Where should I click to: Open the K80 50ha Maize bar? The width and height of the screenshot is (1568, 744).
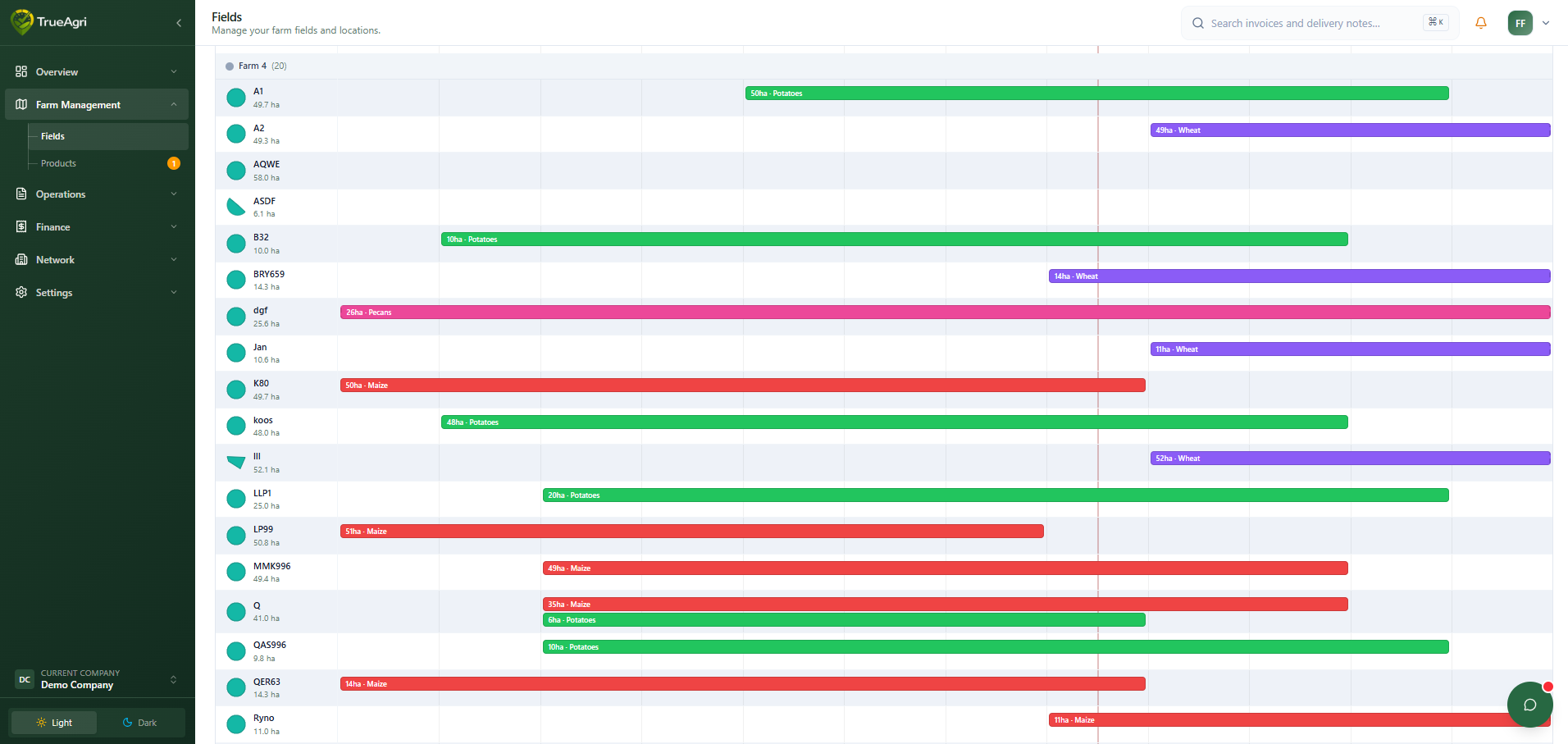(x=743, y=386)
